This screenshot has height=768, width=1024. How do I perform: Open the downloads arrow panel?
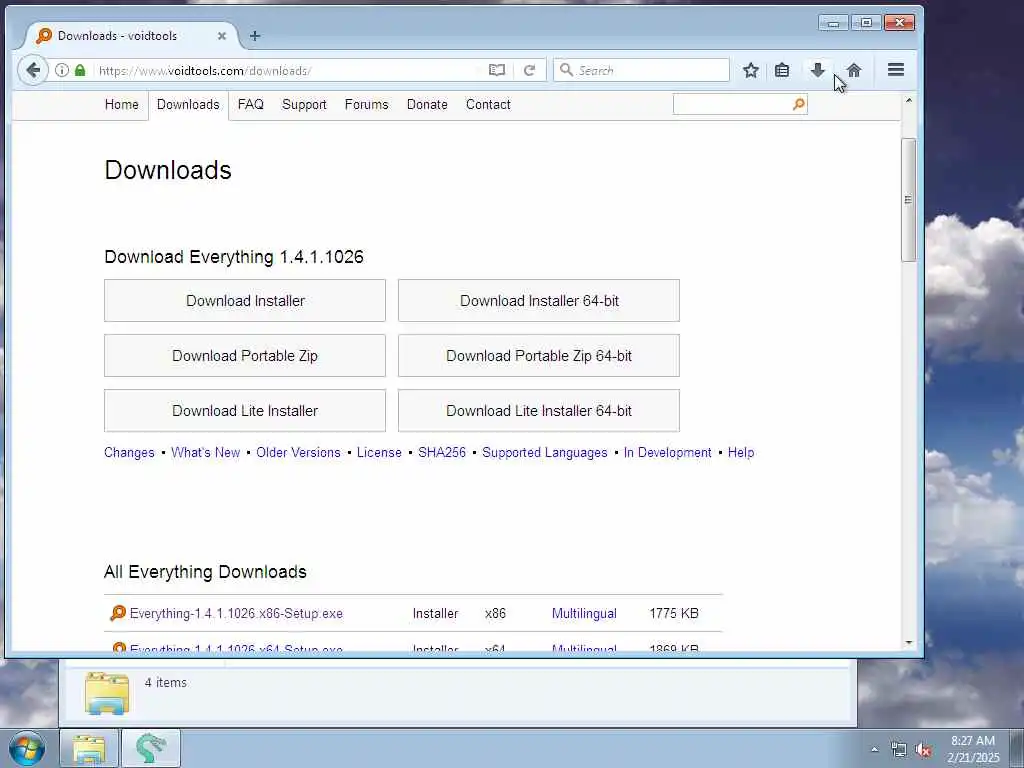pos(818,70)
